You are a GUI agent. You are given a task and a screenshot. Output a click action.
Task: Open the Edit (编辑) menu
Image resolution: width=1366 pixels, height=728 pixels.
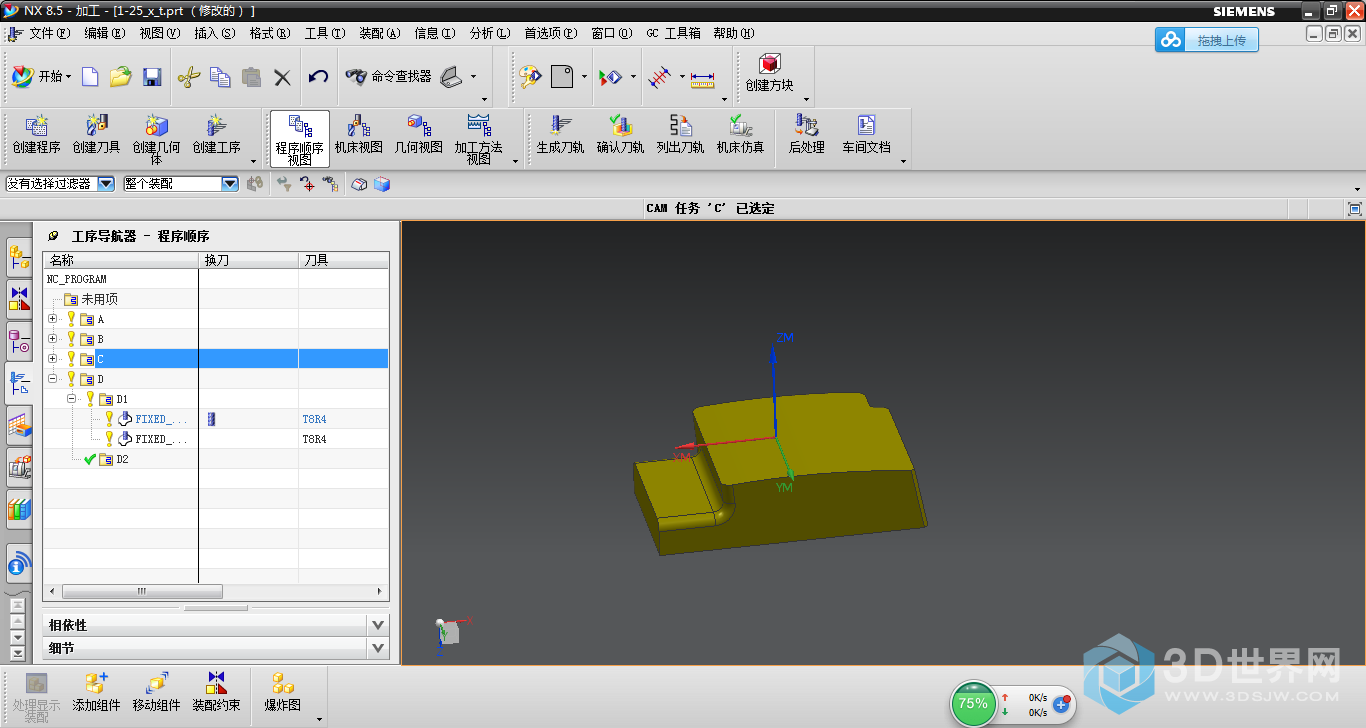pyautogui.click(x=105, y=33)
